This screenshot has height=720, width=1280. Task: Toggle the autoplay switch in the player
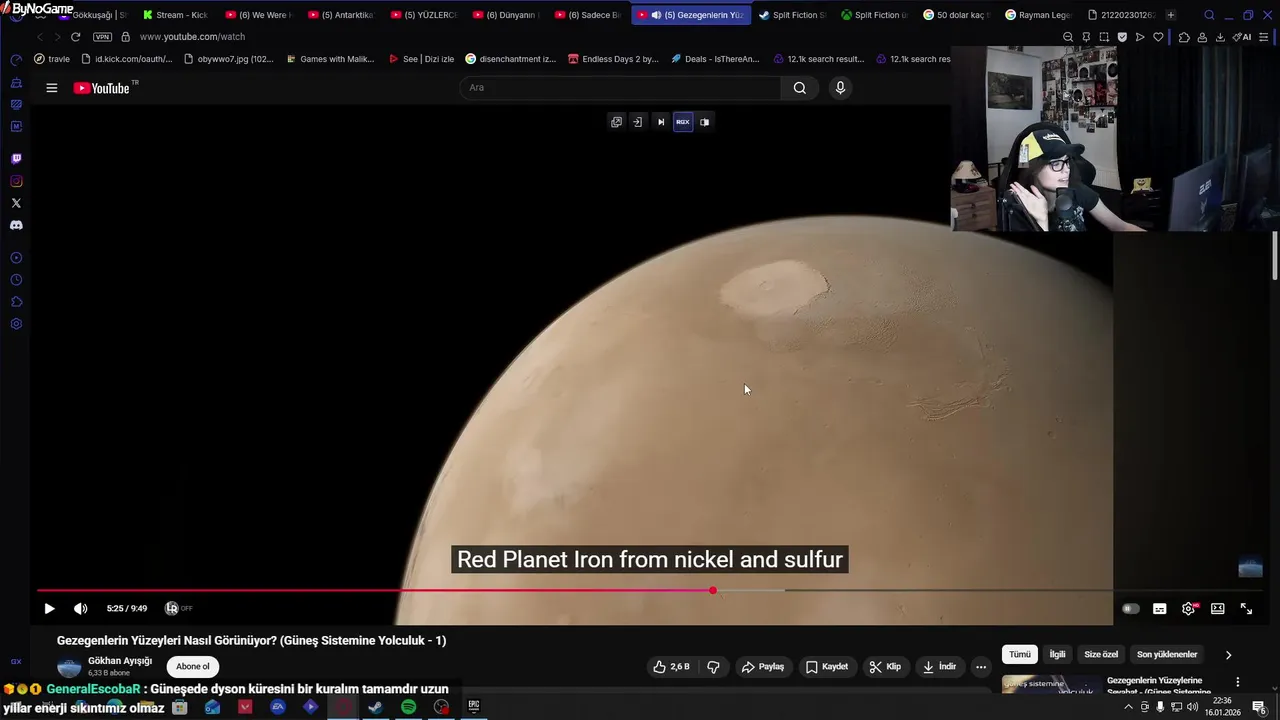click(1130, 608)
